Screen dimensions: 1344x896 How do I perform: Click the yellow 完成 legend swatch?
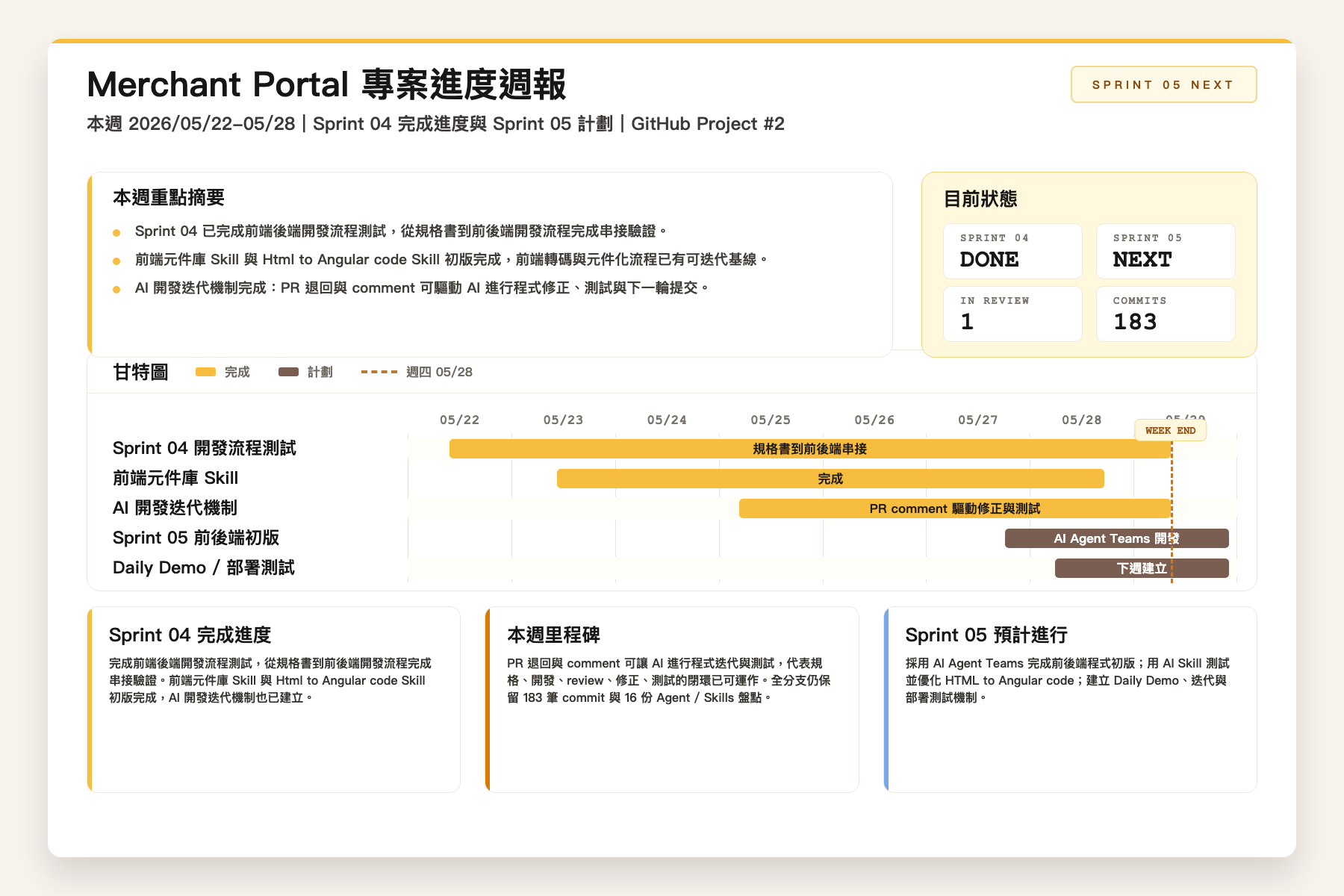205,372
